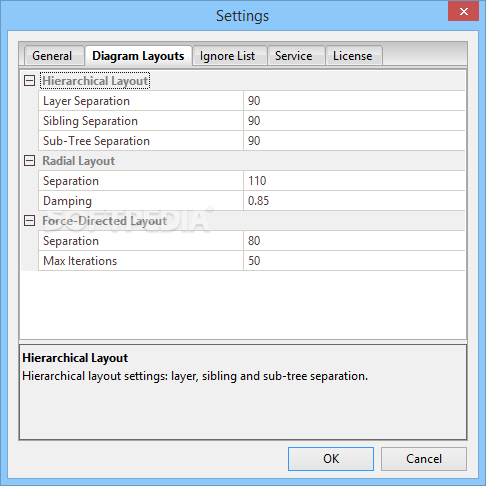Viewport: 486px width, 486px height.
Task: Open the Ignore List tab
Action: 230,56
